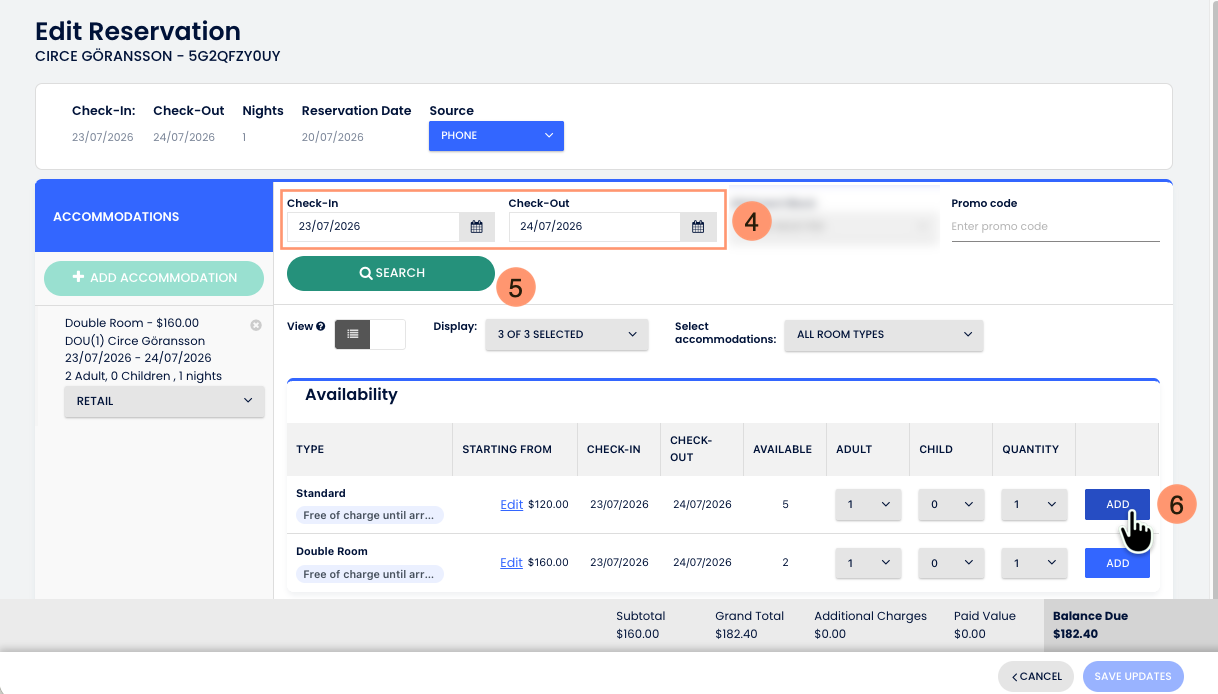Click the Check-Out date input field

(x=595, y=227)
